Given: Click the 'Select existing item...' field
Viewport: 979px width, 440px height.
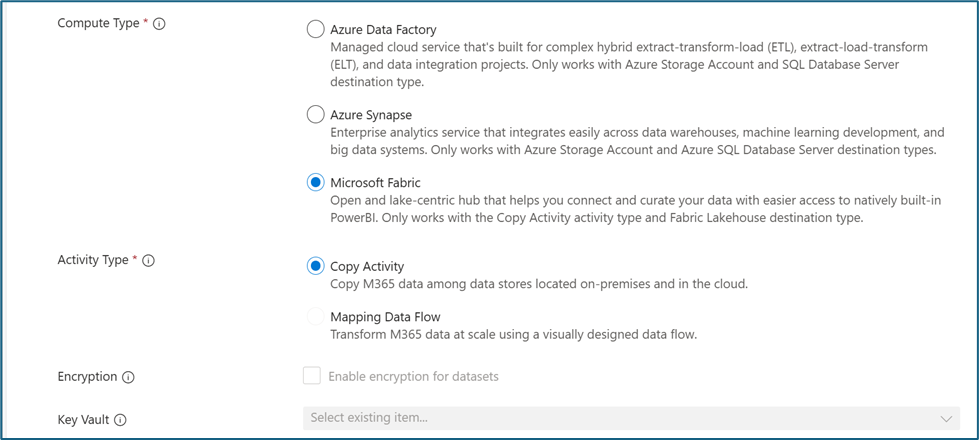Looking at the screenshot, I should [x=631, y=418].
